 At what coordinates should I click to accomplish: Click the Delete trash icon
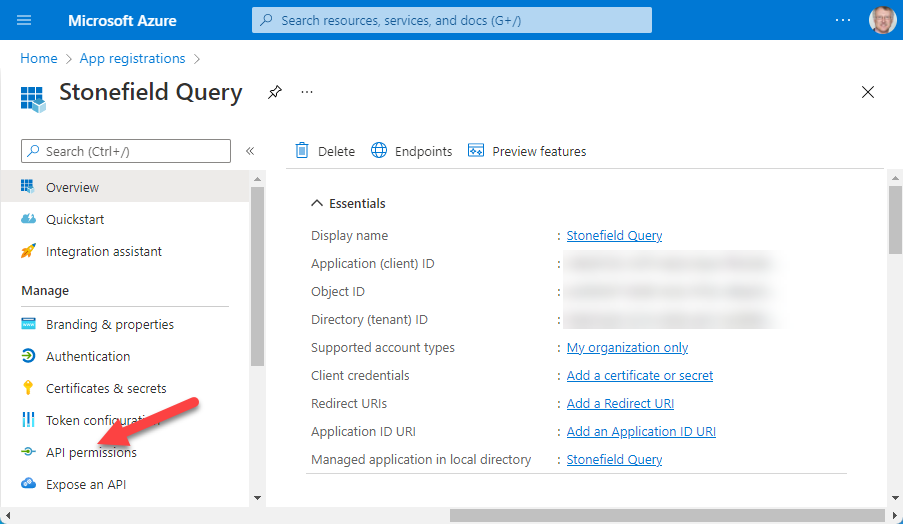302,151
